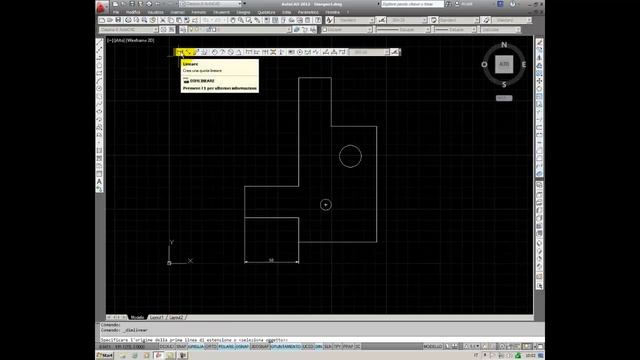Open the color control DaLayer dropdown
This screenshot has width=640, height=360.
[x=347, y=30]
